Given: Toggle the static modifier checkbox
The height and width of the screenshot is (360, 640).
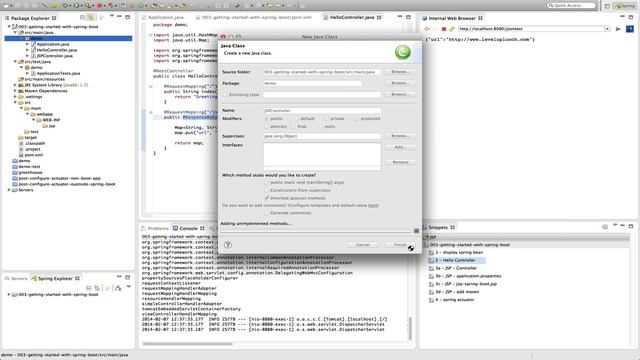Looking at the screenshot, I should click(320, 127).
